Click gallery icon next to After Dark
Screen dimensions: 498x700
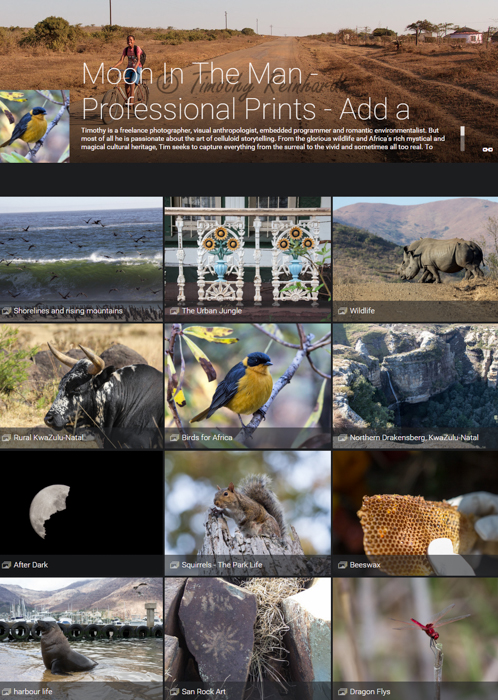click(x=6, y=565)
